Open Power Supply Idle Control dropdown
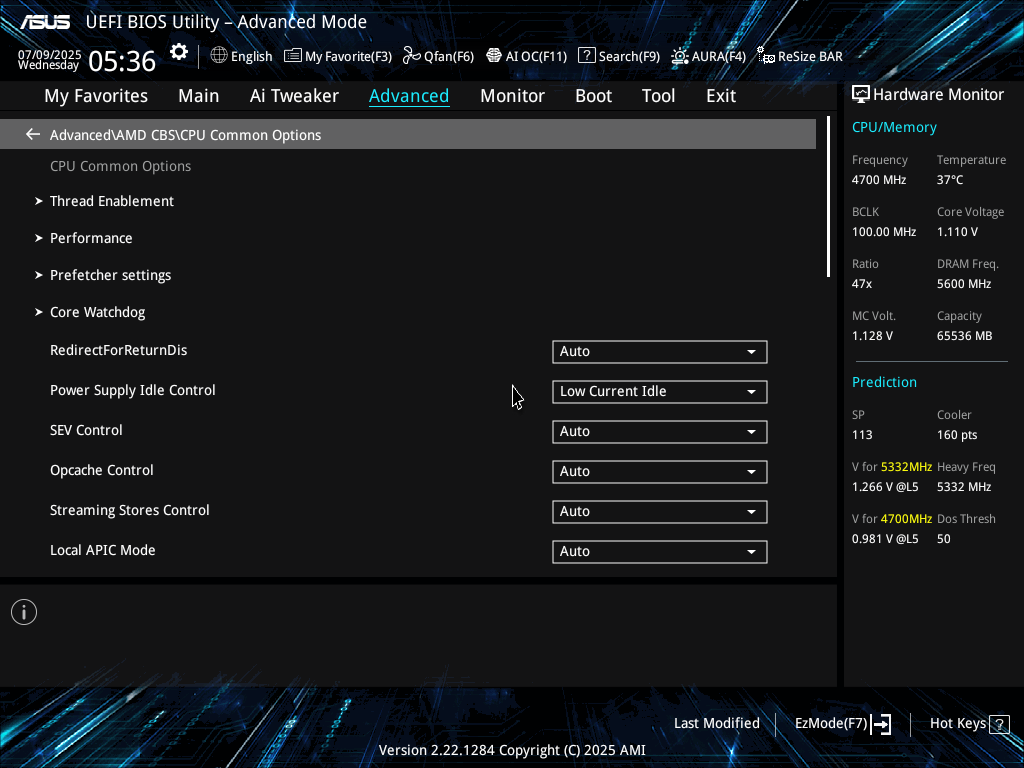Viewport: 1024px width, 768px height. pyautogui.click(x=659, y=392)
